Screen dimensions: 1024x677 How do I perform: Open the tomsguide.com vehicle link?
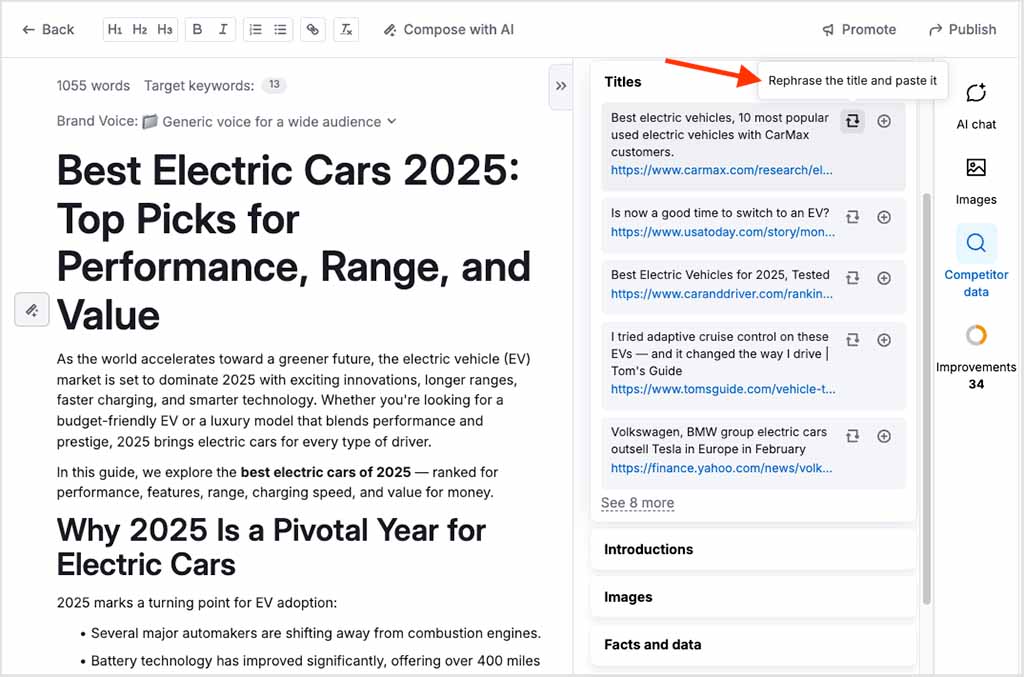coord(723,389)
